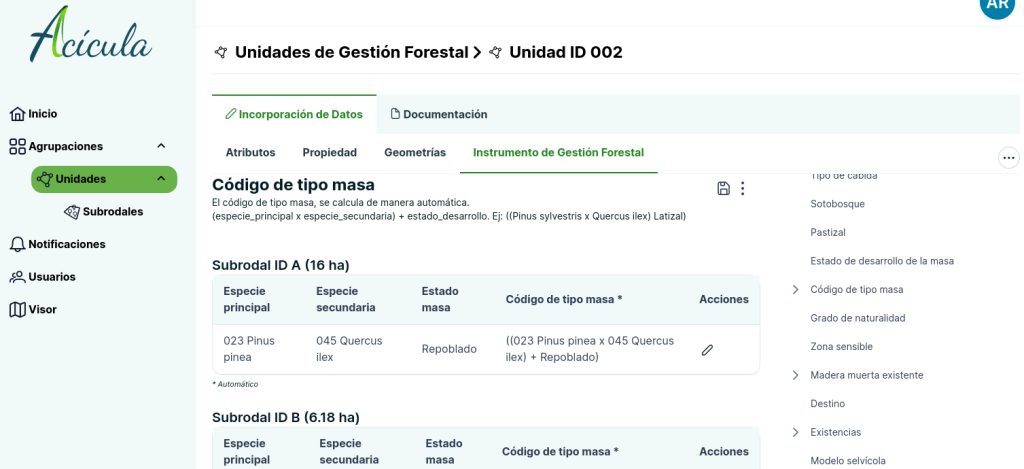
Task: Edit Subrodal ID A row with pencil icon
Action: pyautogui.click(x=707, y=350)
